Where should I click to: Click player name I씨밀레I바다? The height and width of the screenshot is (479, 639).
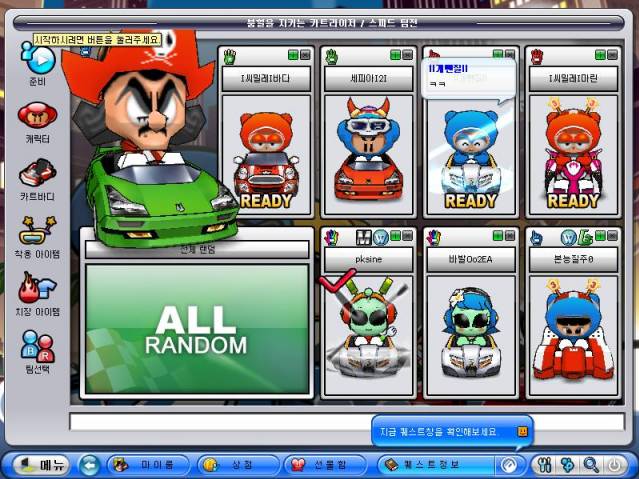pyautogui.click(x=266, y=78)
